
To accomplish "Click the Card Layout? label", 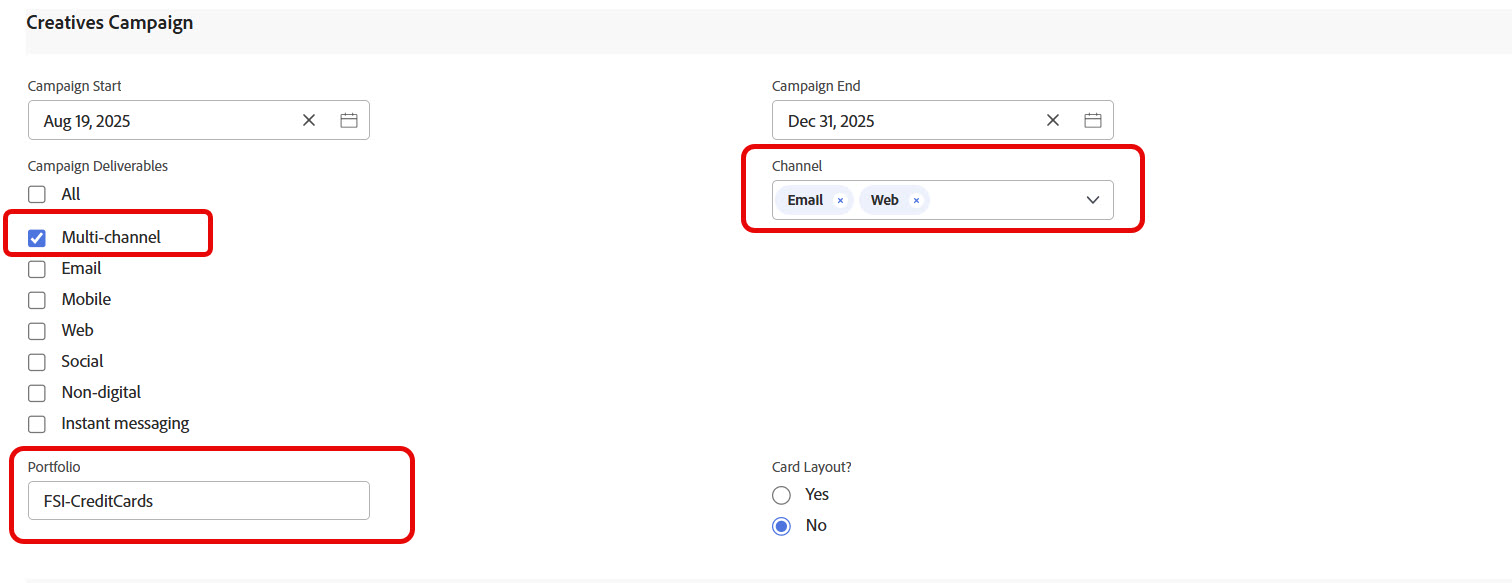I will 812,467.
